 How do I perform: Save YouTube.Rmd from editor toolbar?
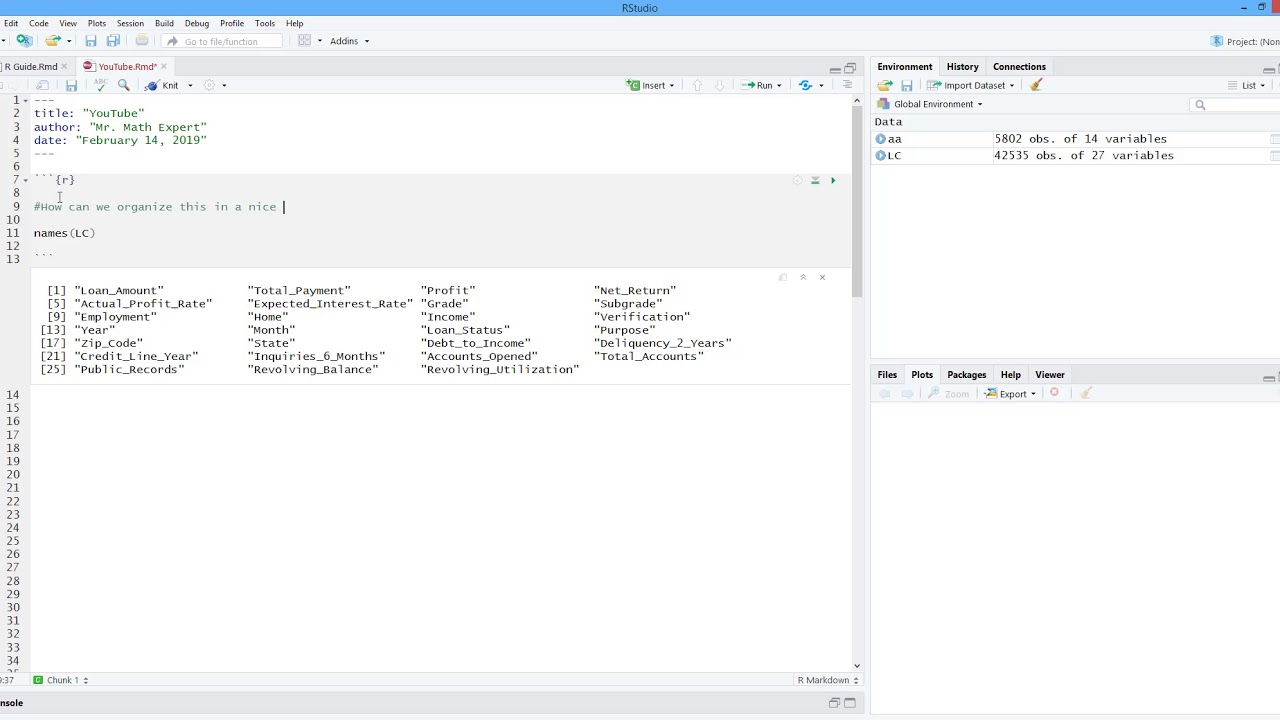[x=71, y=86]
